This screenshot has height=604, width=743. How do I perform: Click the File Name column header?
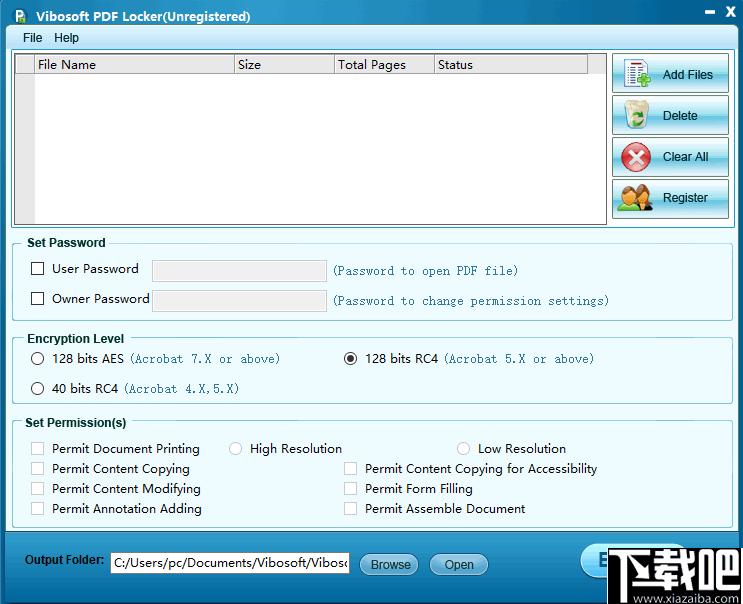[135, 64]
